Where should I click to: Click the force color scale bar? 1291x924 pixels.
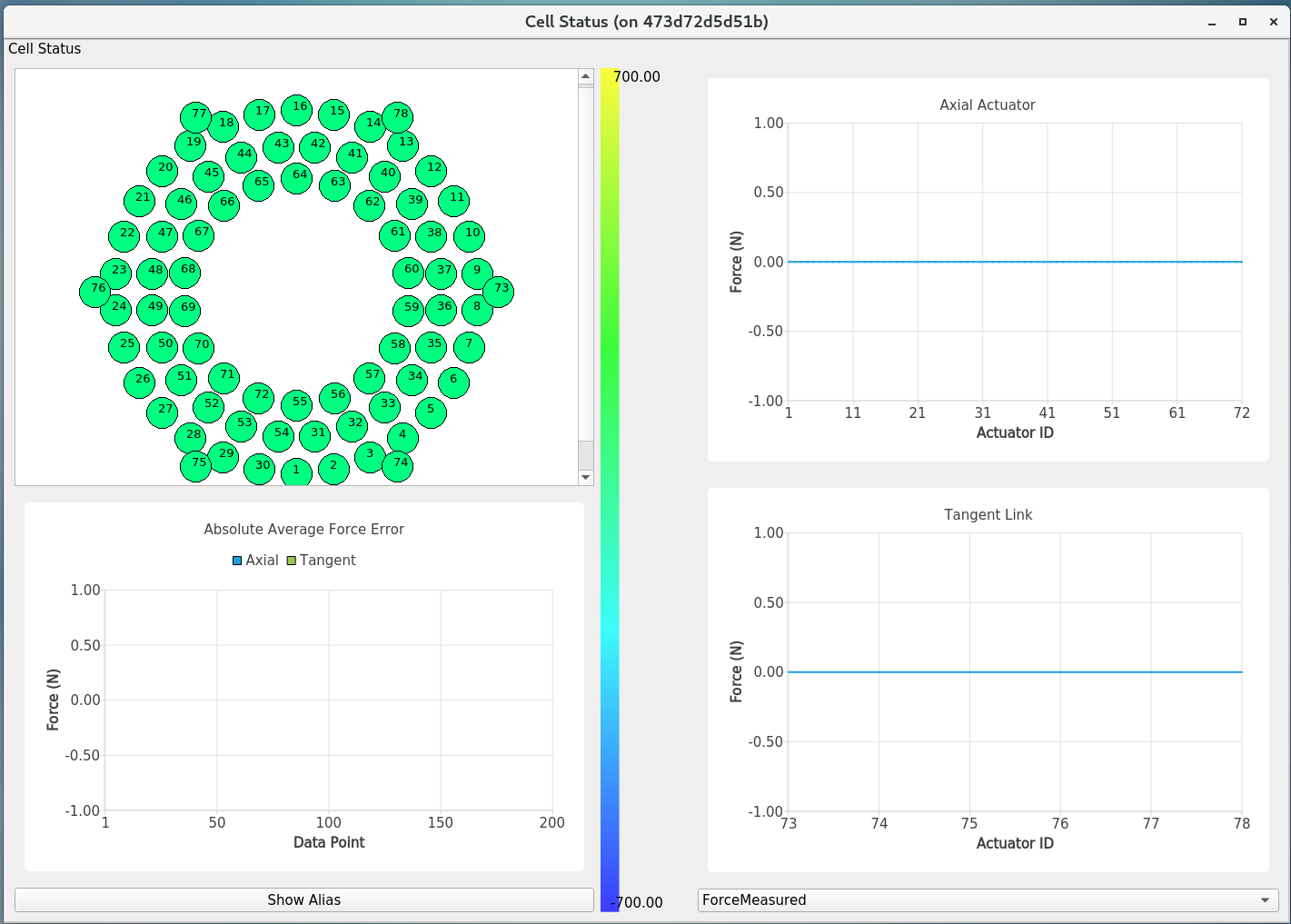click(610, 491)
